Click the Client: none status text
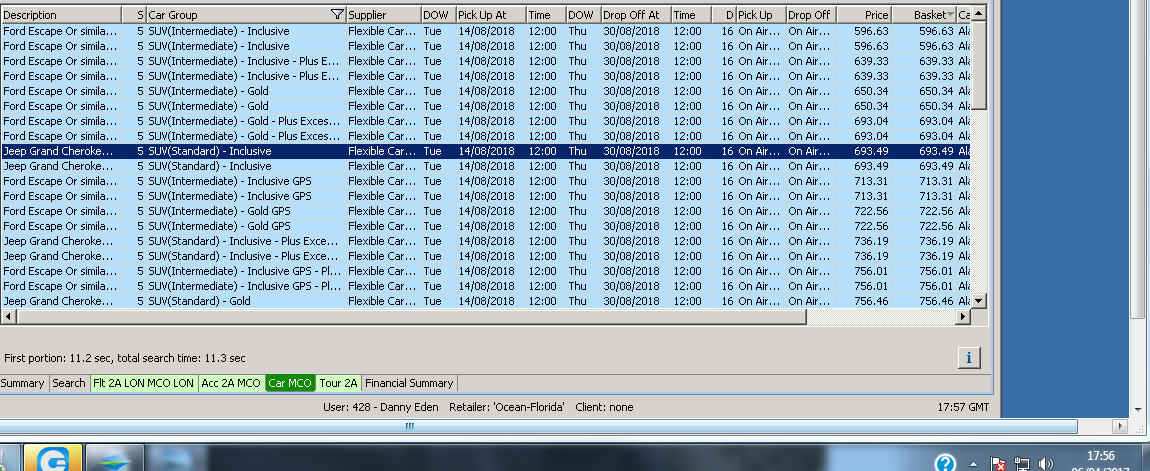 [604, 406]
